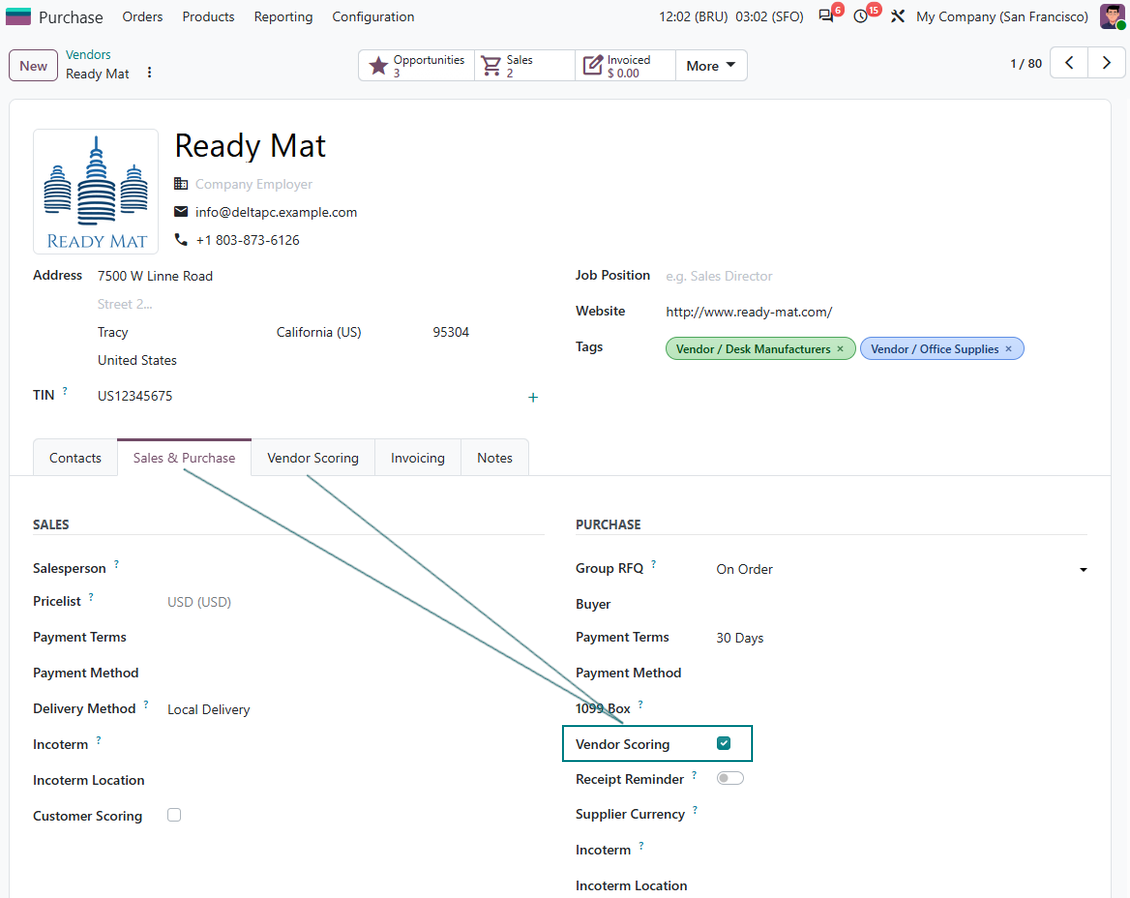This screenshot has width=1130, height=898.
Task: Open the activities clock icon
Action: pyautogui.click(x=860, y=17)
